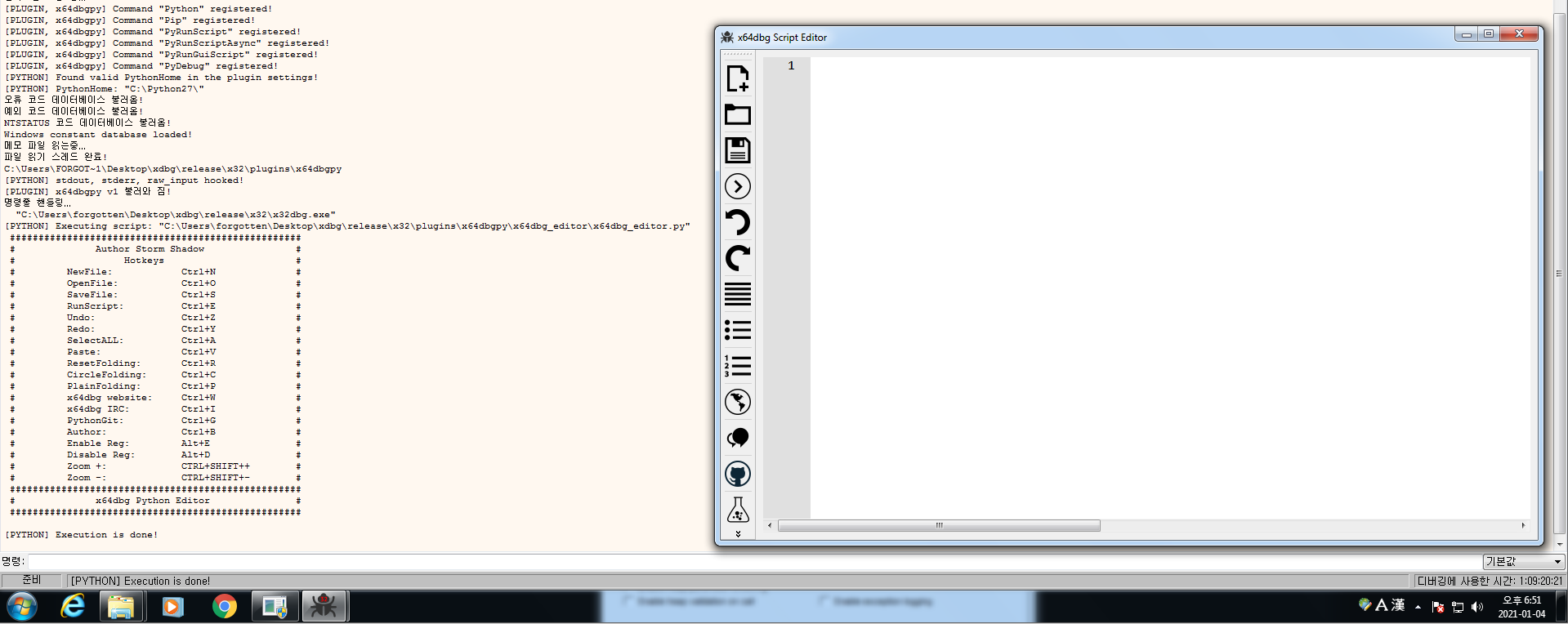Close the x64dbg Script Editor window
This screenshot has height=624, width=1568.
(1520, 33)
